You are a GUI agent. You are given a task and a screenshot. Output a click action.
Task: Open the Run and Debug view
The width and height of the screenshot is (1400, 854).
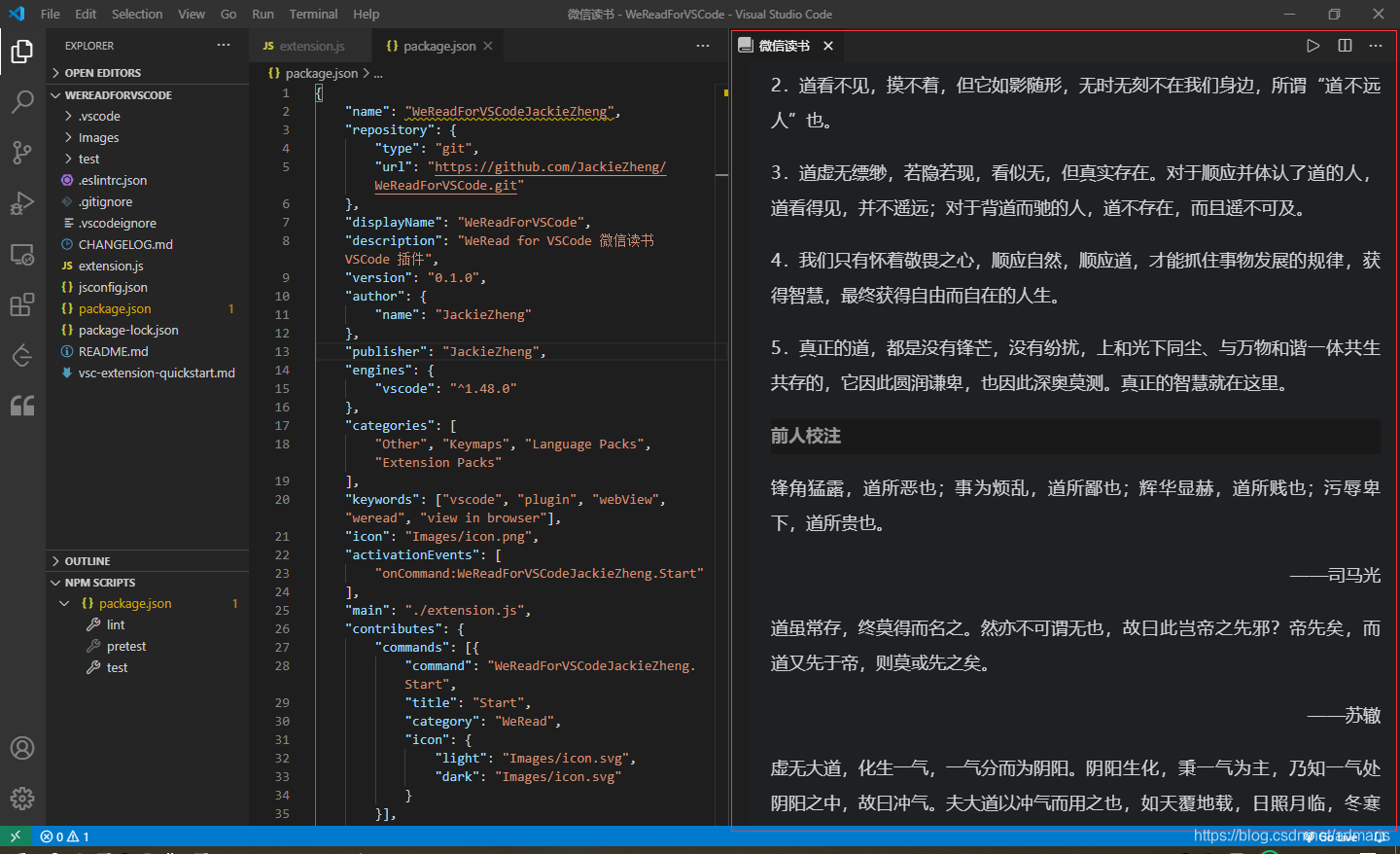click(22, 202)
